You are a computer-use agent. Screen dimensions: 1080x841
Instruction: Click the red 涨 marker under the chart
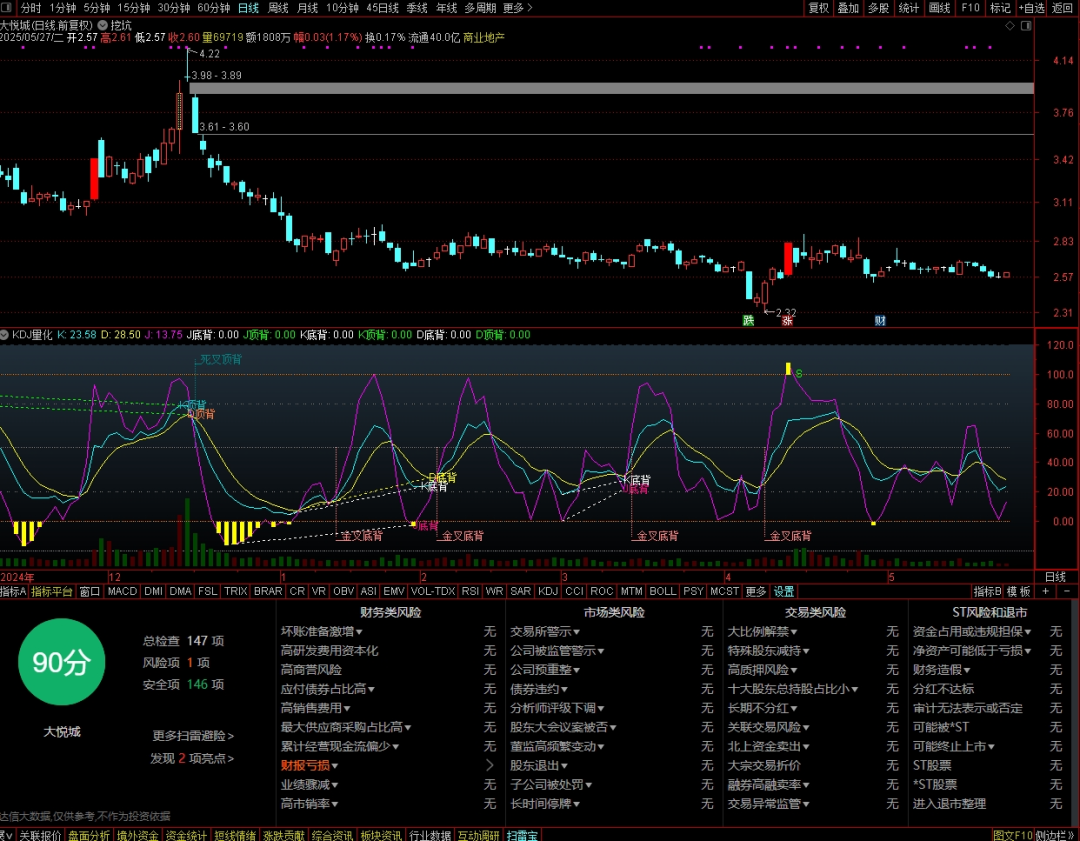[x=787, y=320]
